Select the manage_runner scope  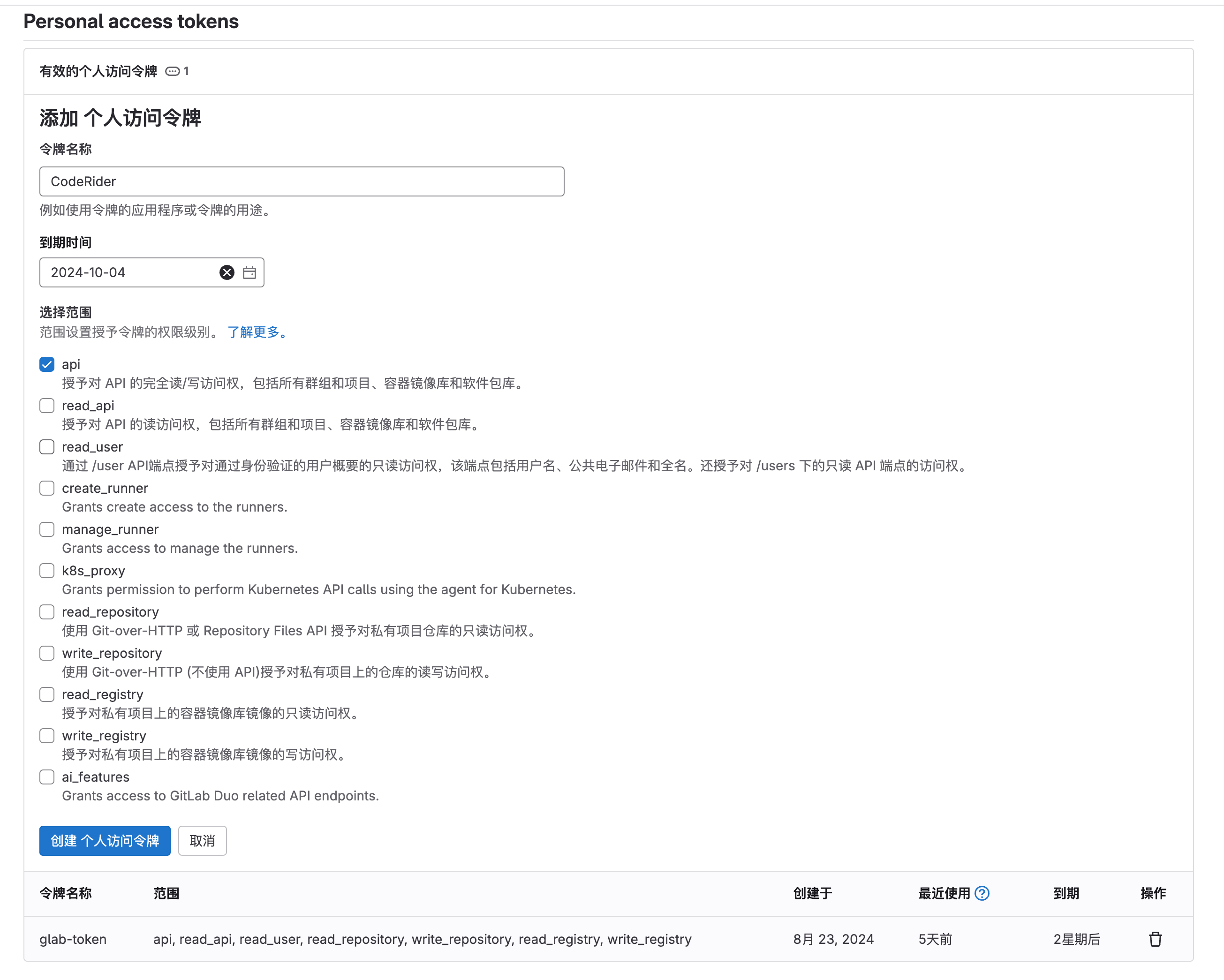point(47,529)
